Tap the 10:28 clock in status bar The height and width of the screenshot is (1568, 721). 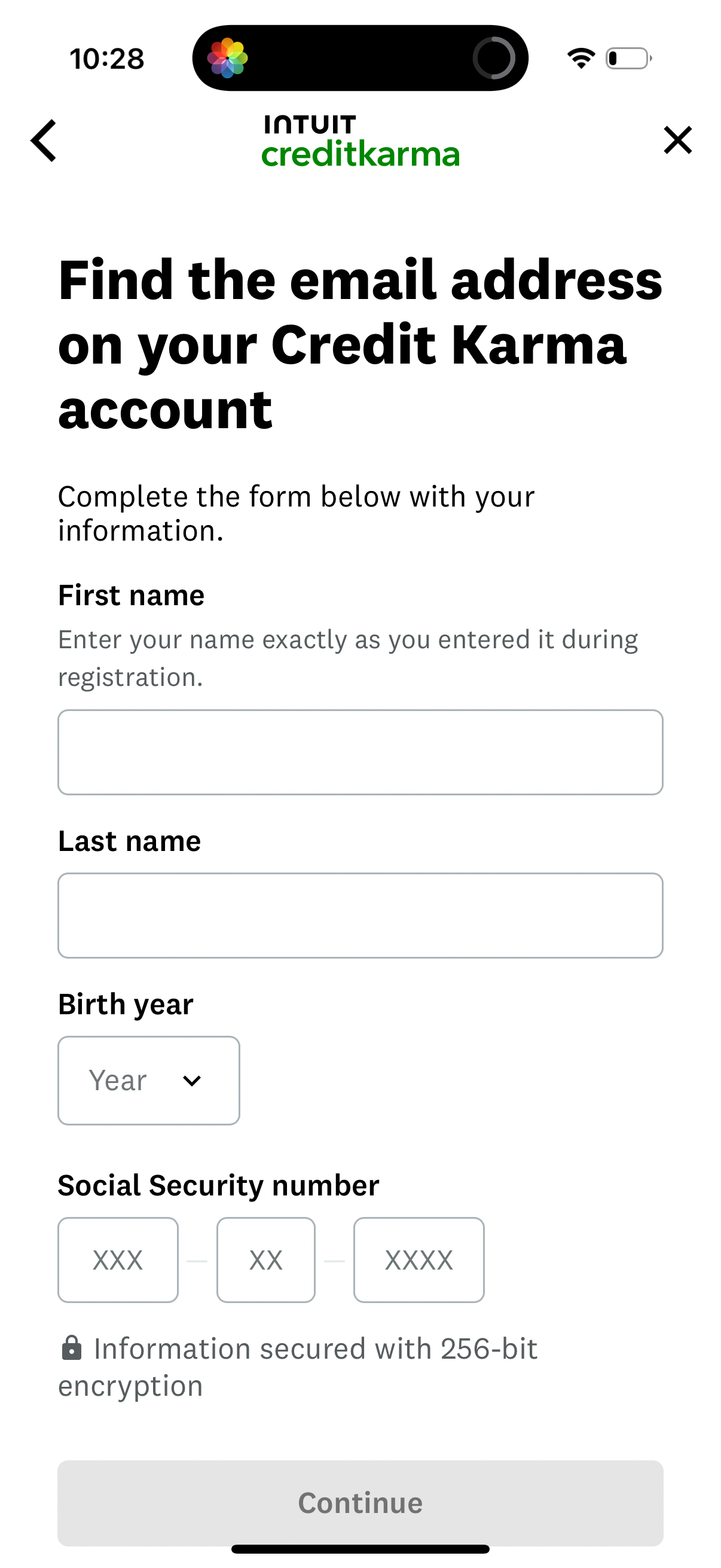[107, 59]
